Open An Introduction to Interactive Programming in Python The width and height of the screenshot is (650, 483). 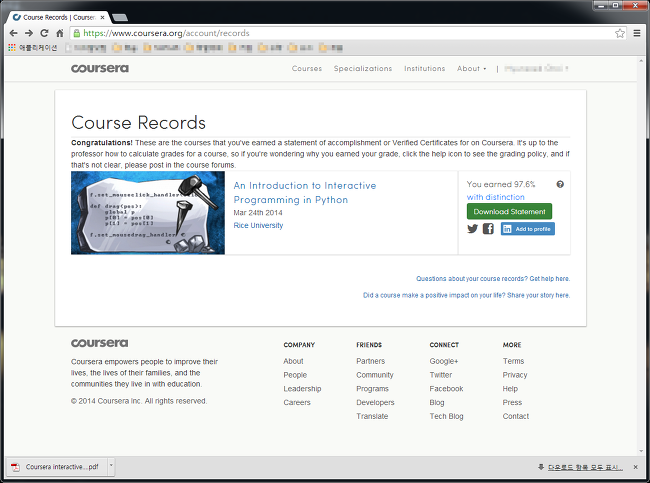pyautogui.click(x=305, y=192)
